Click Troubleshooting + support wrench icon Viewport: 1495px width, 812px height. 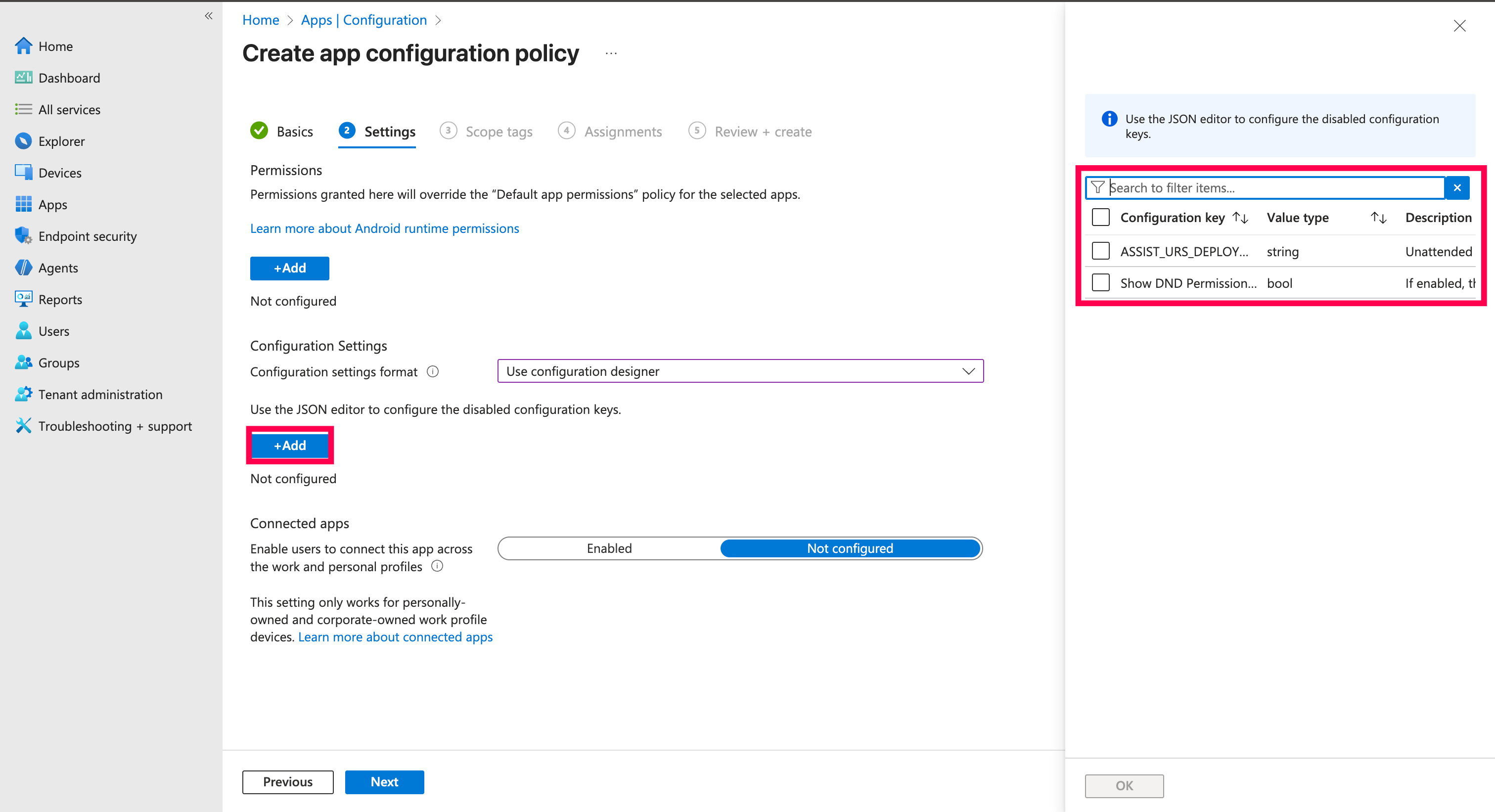(x=23, y=425)
